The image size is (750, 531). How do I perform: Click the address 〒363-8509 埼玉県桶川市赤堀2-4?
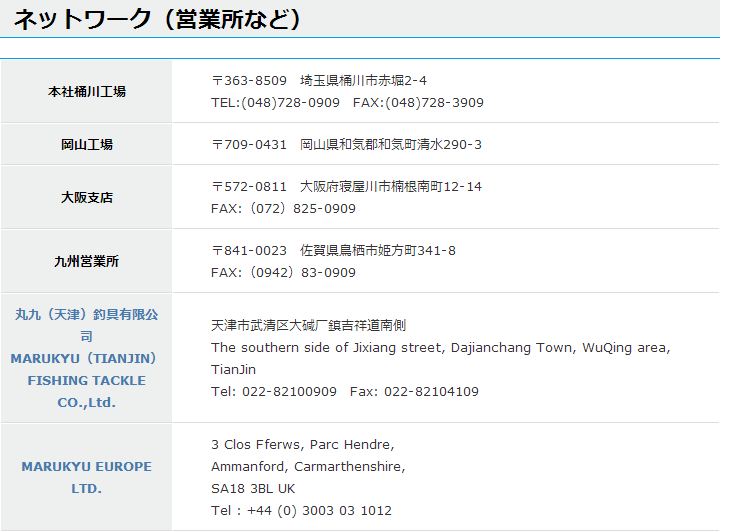tap(319, 80)
